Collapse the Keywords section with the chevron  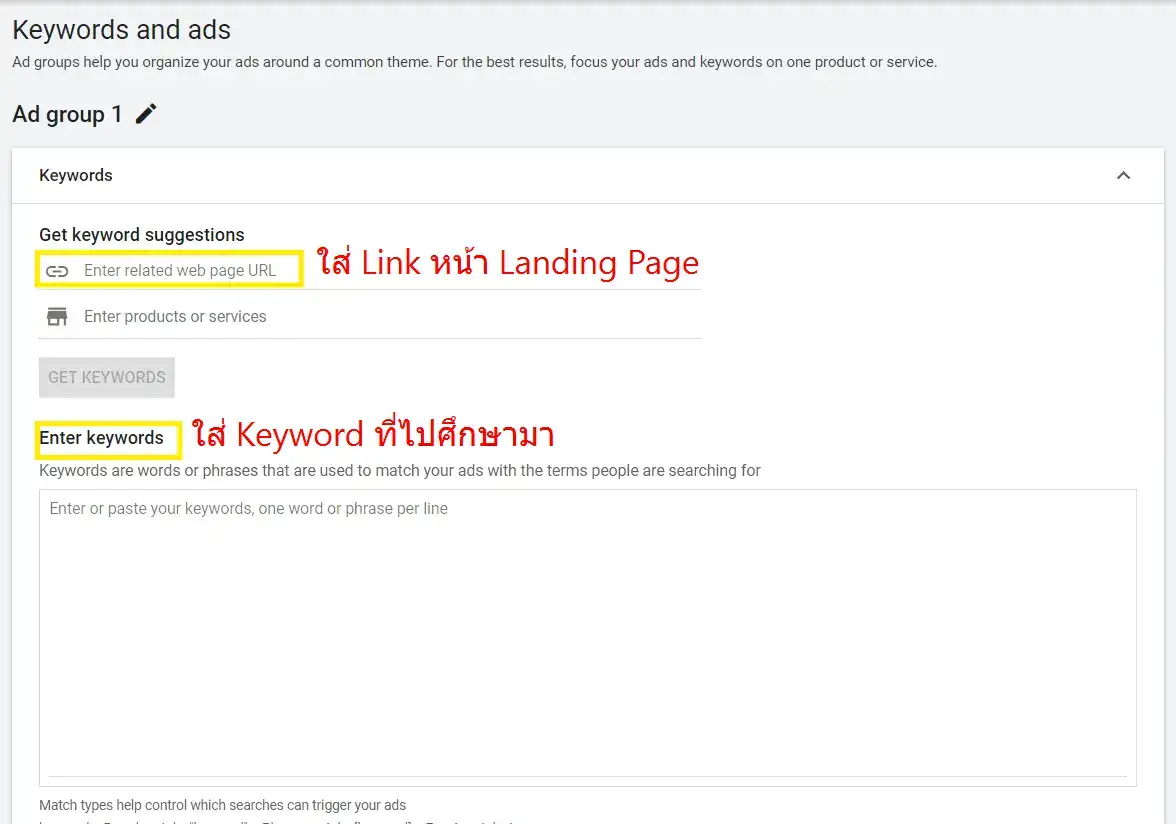(1123, 174)
